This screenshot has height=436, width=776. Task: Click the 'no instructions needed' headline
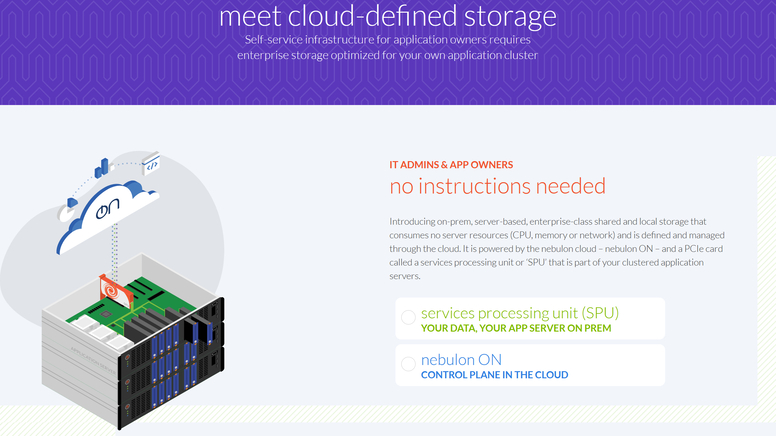click(497, 187)
